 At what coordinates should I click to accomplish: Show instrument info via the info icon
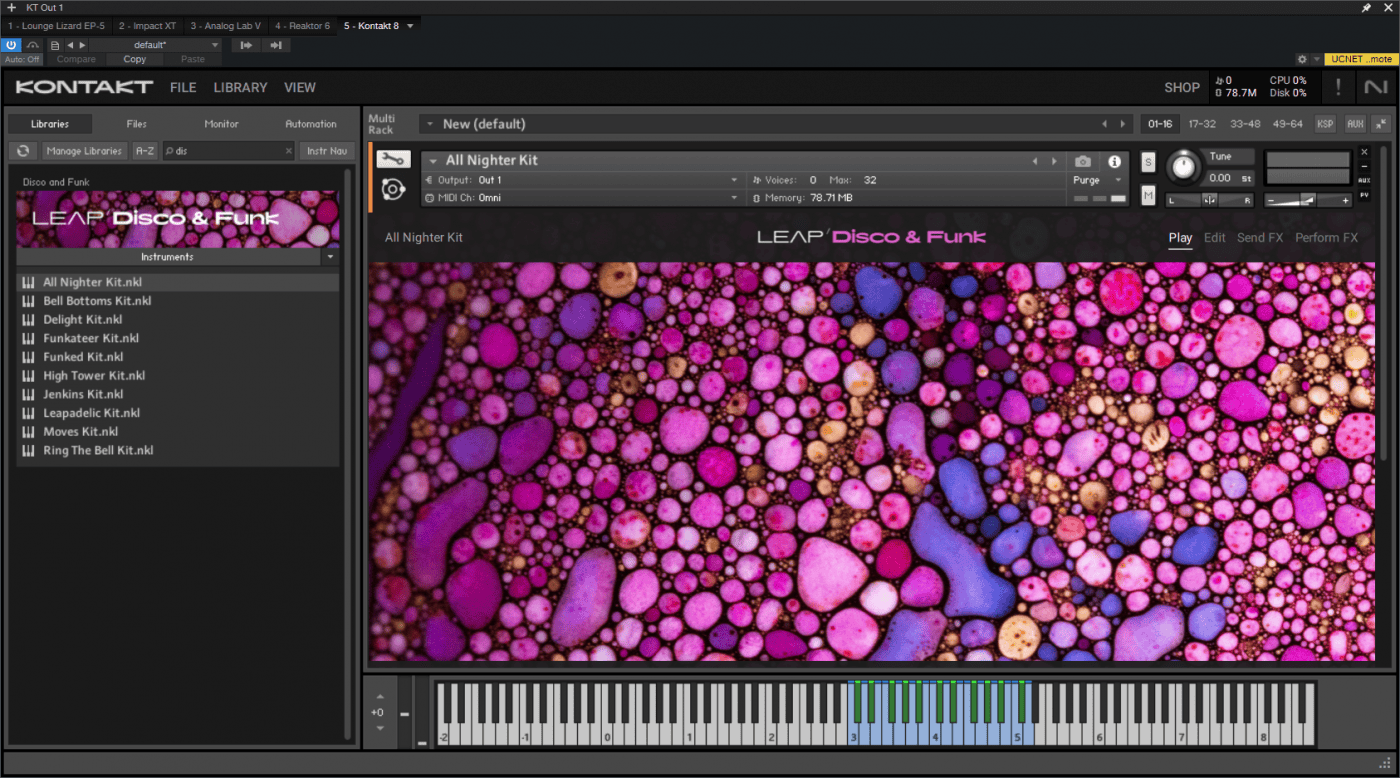coord(1114,161)
